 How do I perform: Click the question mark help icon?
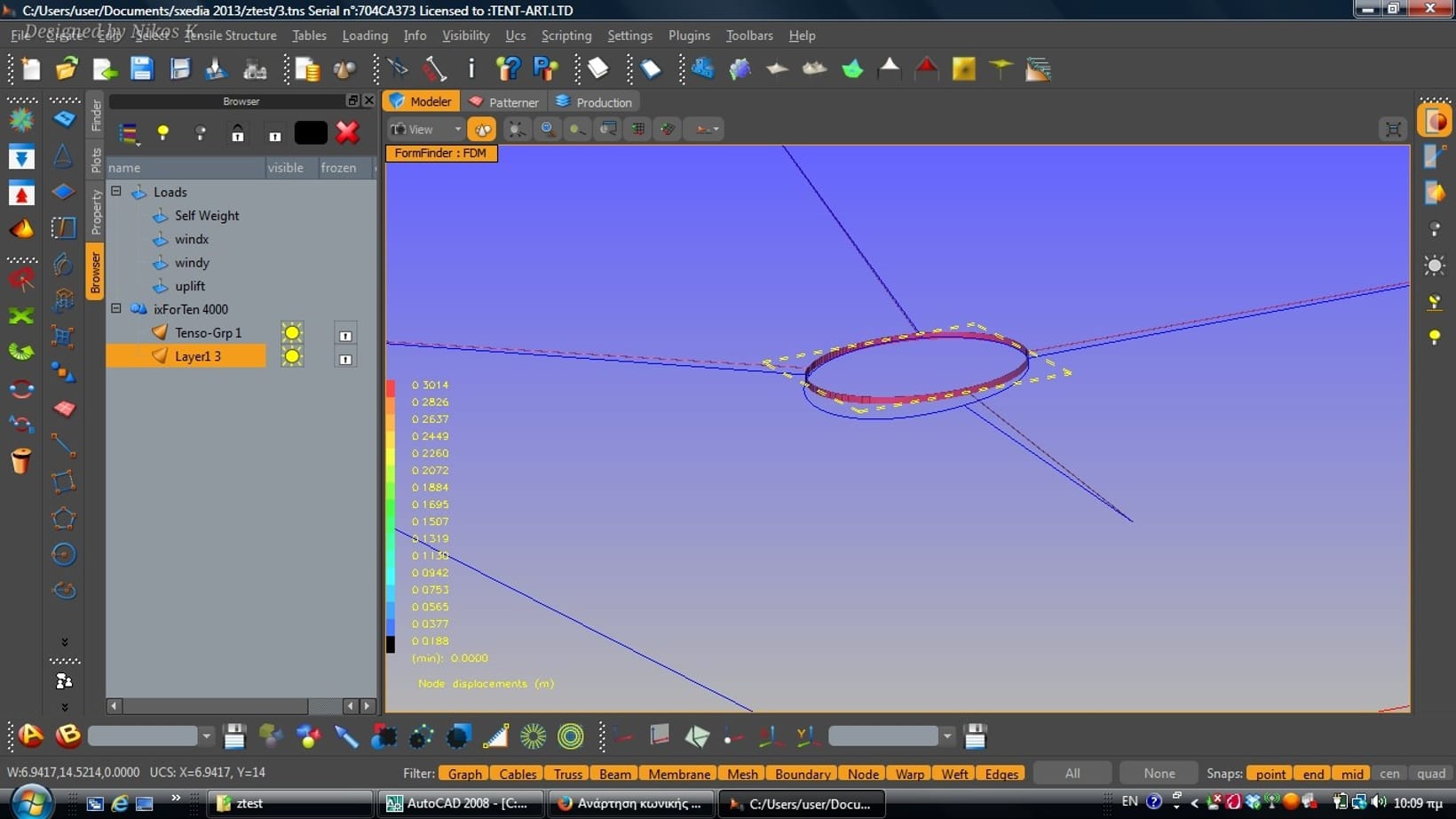tap(508, 69)
